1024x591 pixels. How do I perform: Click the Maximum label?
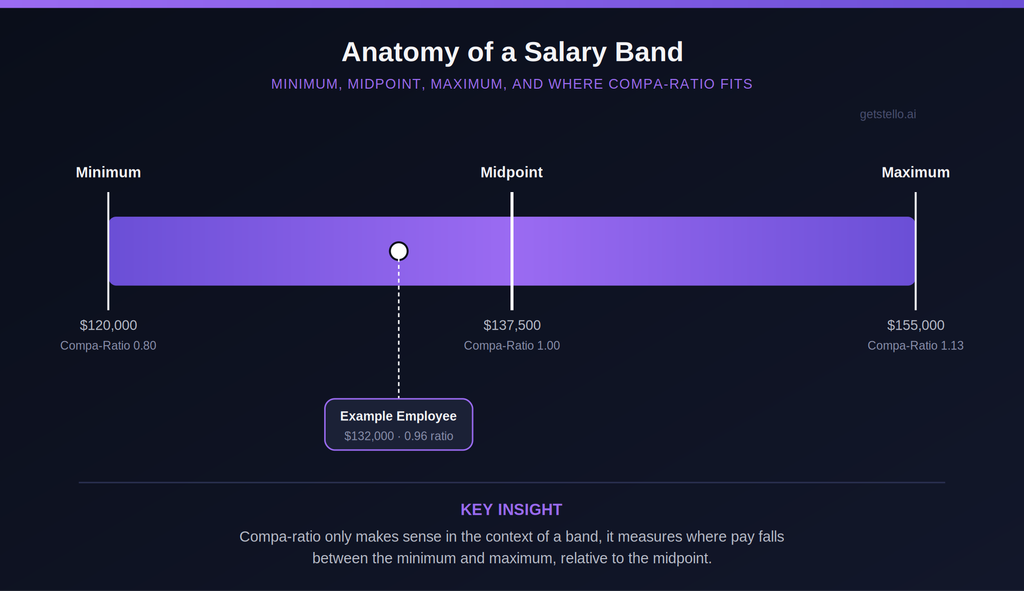916,172
